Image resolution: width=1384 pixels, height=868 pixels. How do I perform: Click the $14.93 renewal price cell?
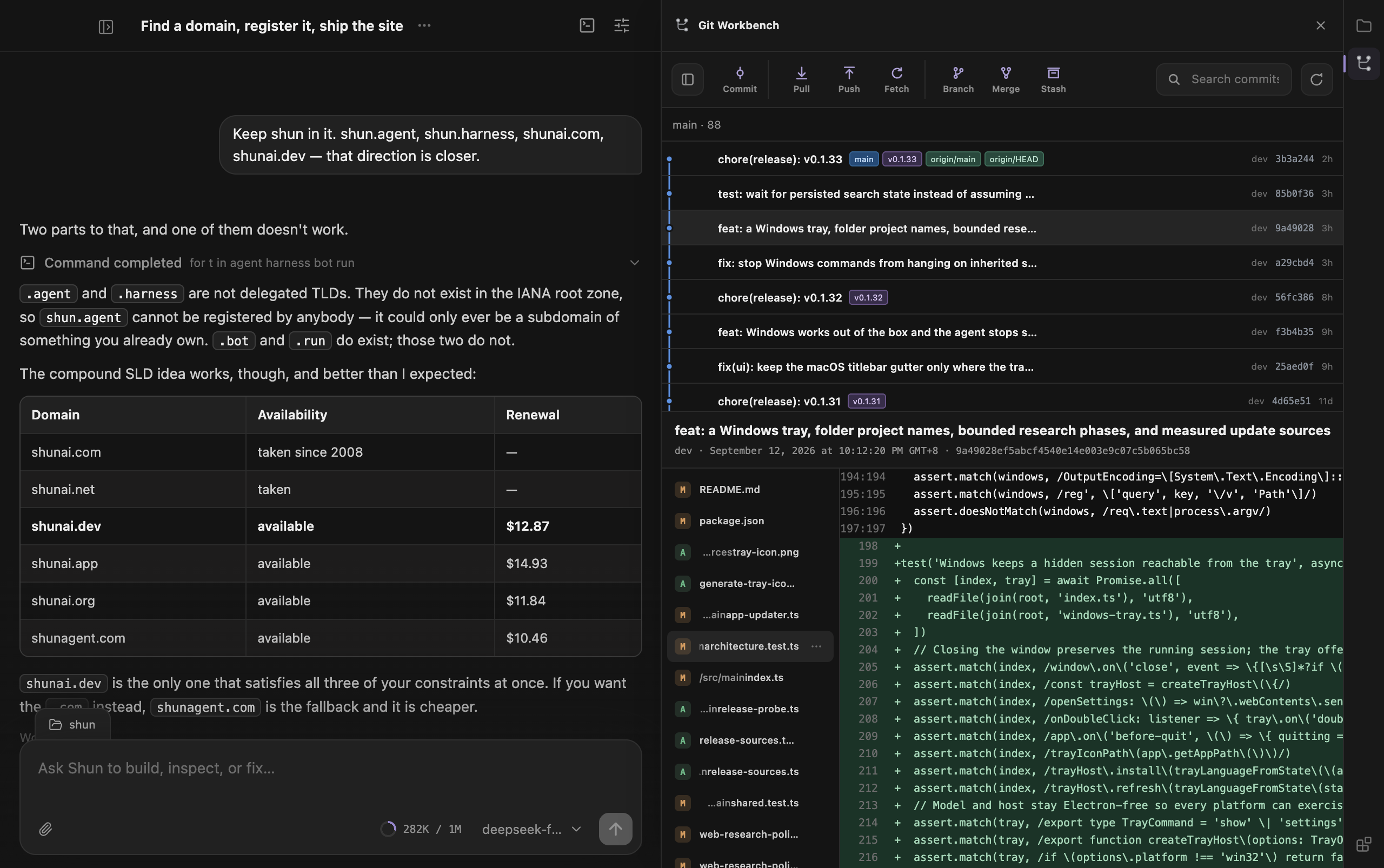click(x=567, y=563)
